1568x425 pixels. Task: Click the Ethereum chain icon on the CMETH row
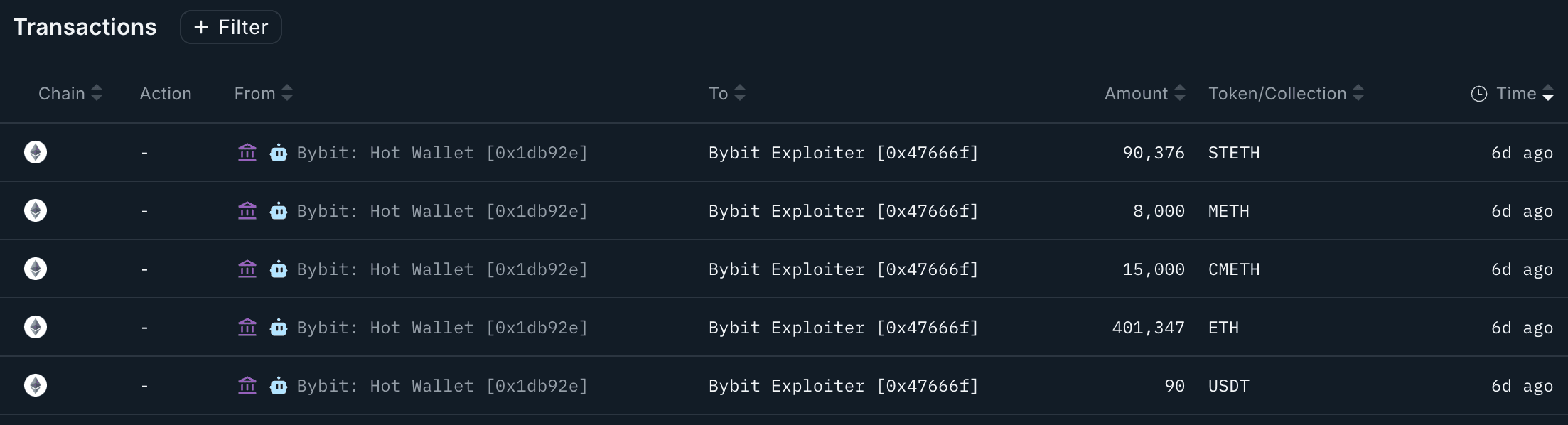(35, 269)
